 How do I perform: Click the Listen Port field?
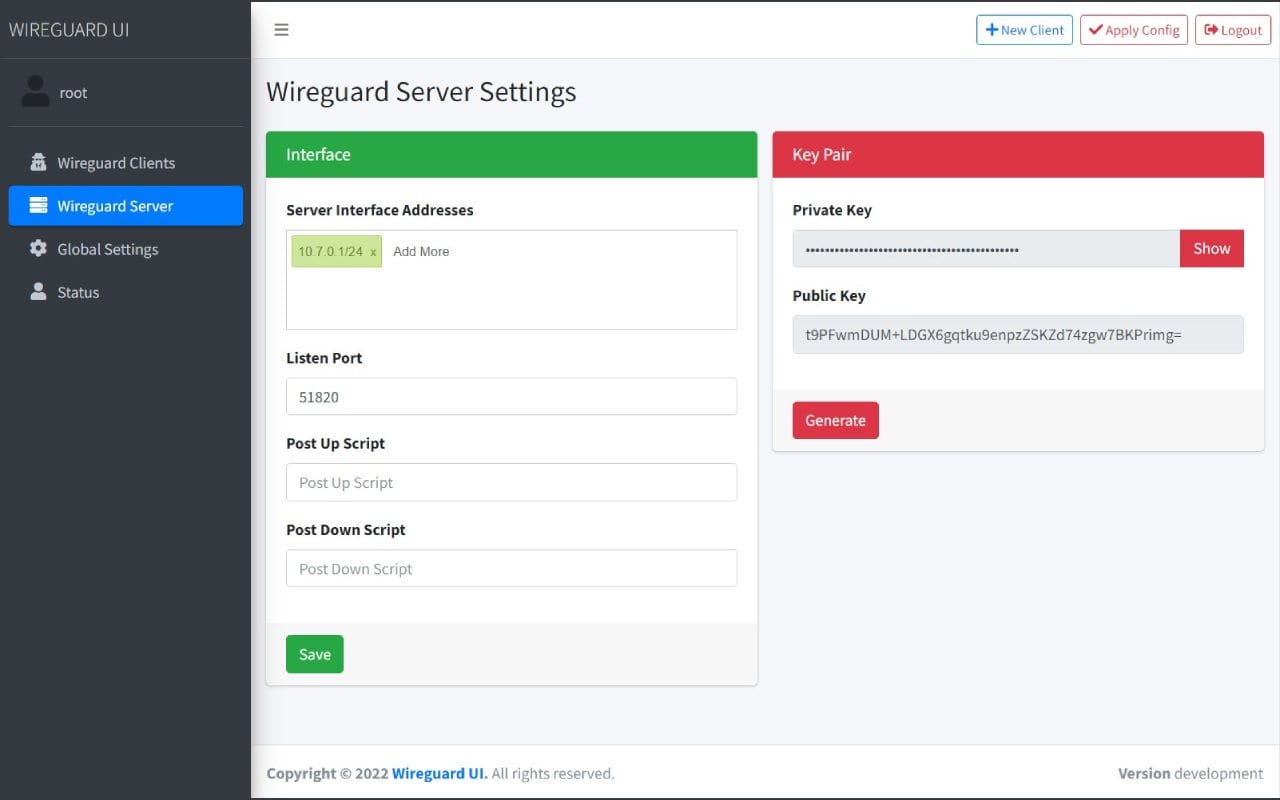[511, 397]
